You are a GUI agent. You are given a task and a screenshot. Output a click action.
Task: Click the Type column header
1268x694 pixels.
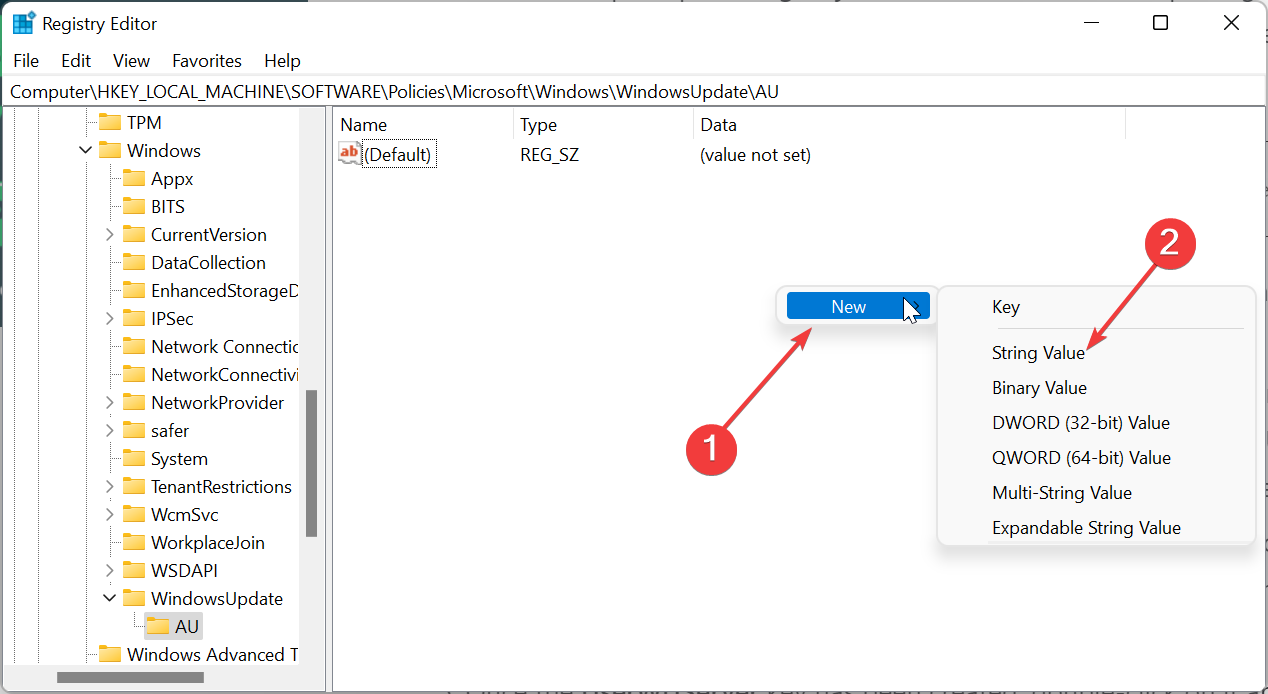[603, 125]
